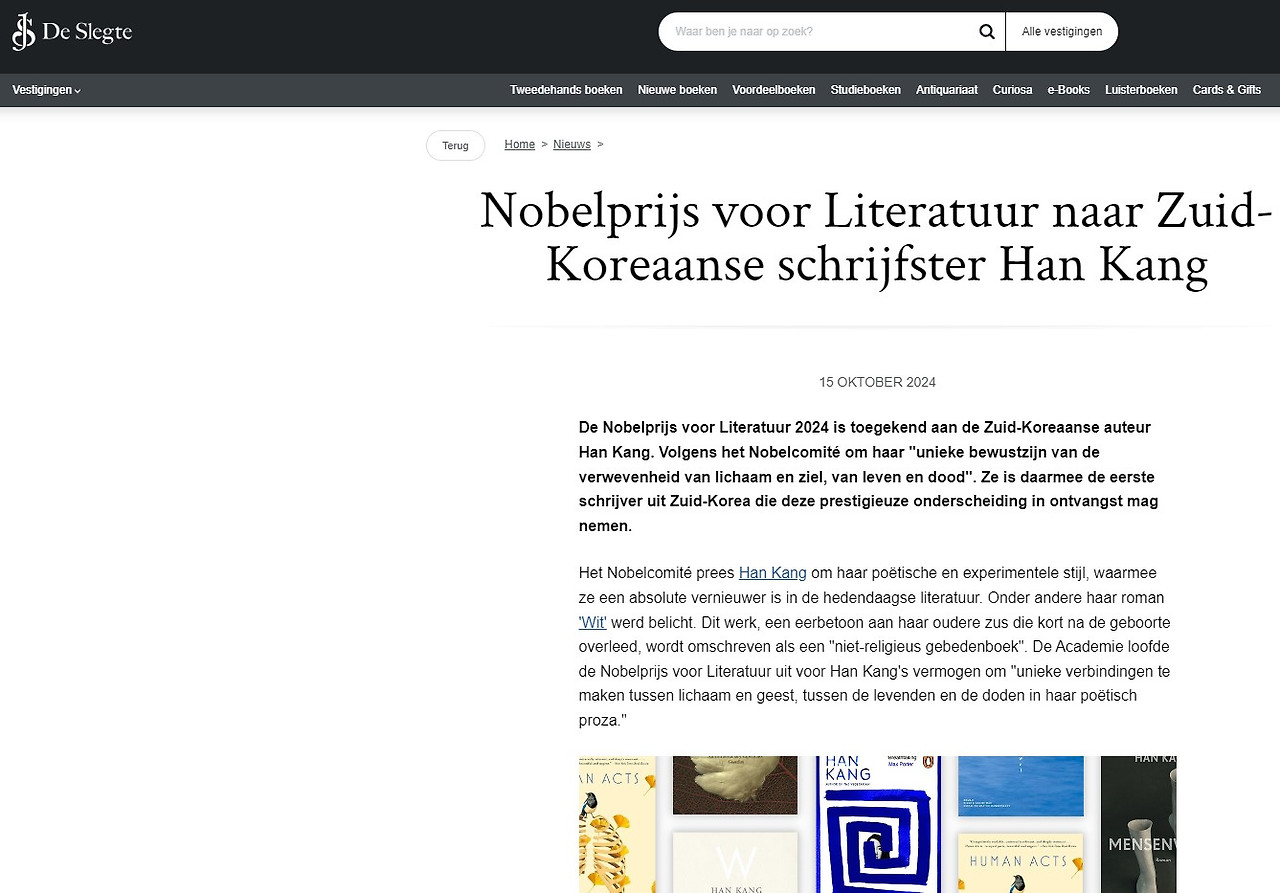The image size is (1280, 893).
Task: Open Curiosa category
Action: coord(1012,90)
